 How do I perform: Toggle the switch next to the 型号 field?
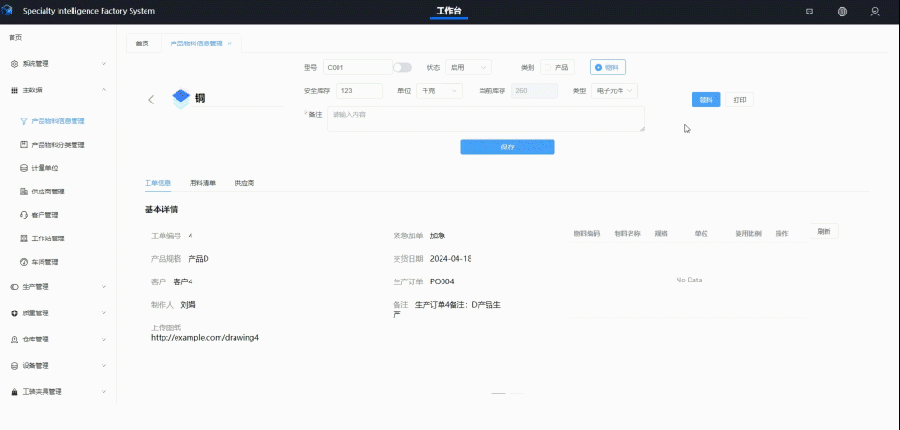(x=402, y=68)
